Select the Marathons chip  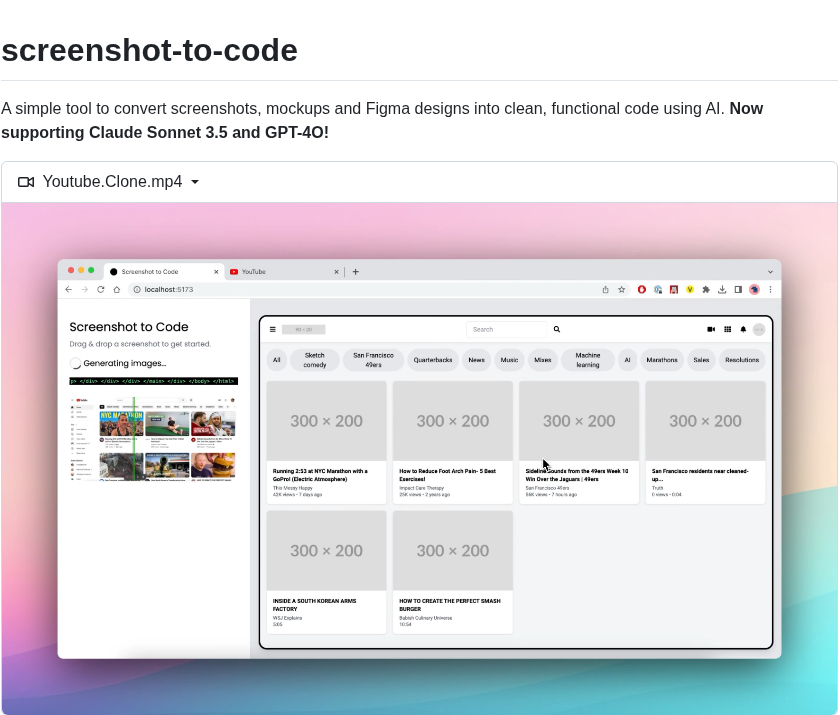point(662,360)
